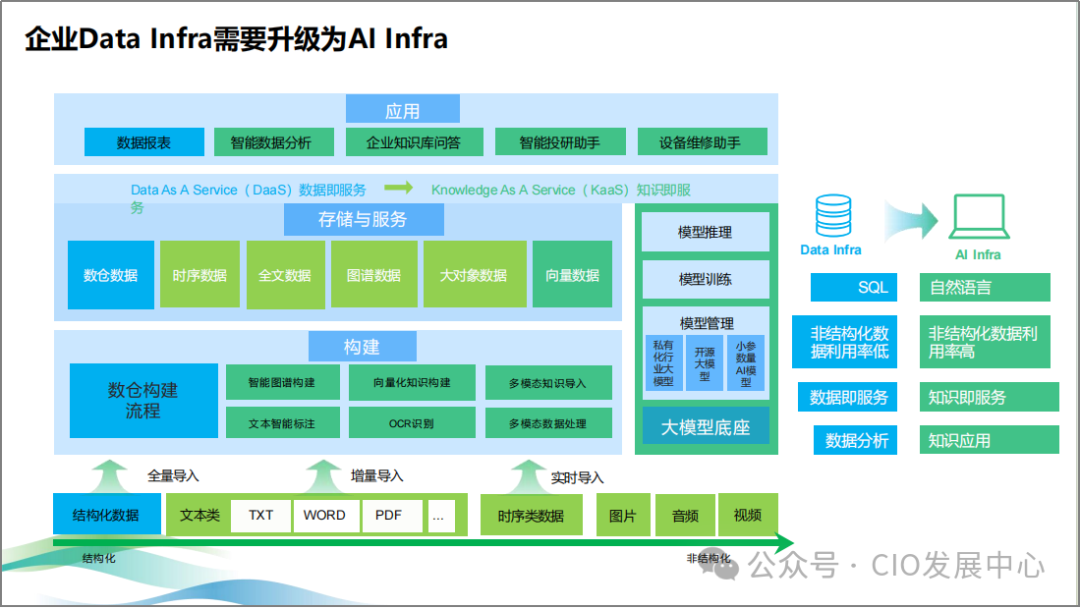This screenshot has width=1080, height=608.
Task: Select the 视频 box
Action: click(748, 514)
